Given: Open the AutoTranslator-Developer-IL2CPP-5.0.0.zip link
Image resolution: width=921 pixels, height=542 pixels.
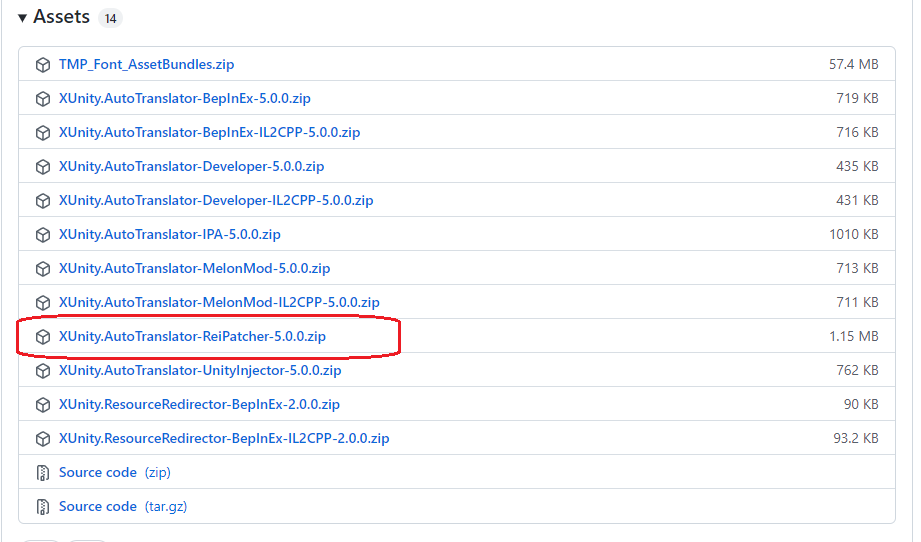Looking at the screenshot, I should (216, 200).
